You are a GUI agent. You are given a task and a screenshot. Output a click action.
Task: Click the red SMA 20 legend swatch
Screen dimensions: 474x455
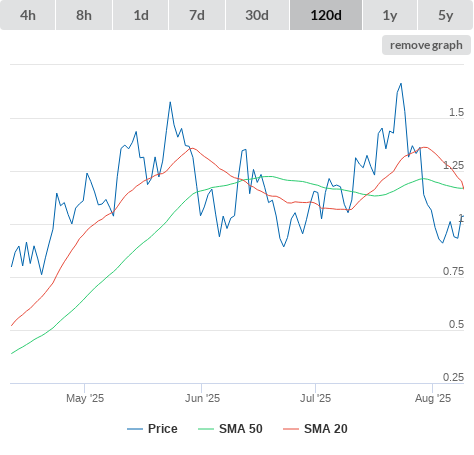(291, 429)
